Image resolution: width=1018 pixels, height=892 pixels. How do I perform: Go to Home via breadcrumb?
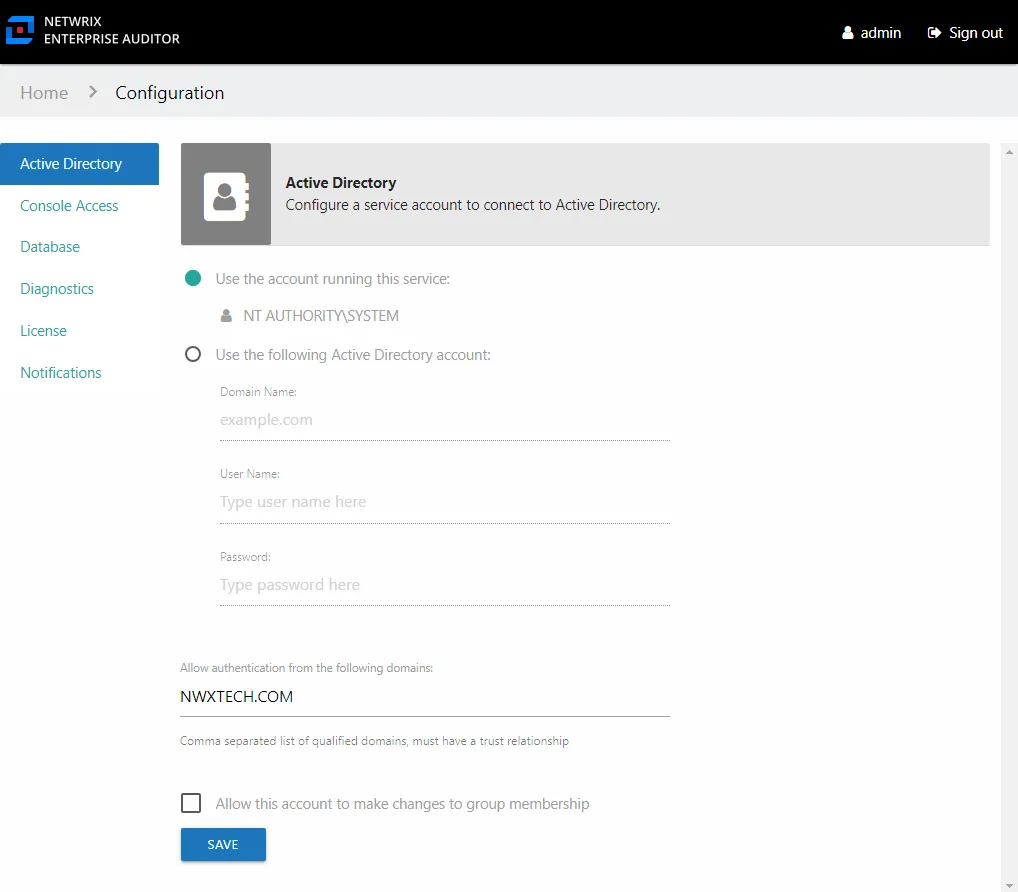coord(44,93)
